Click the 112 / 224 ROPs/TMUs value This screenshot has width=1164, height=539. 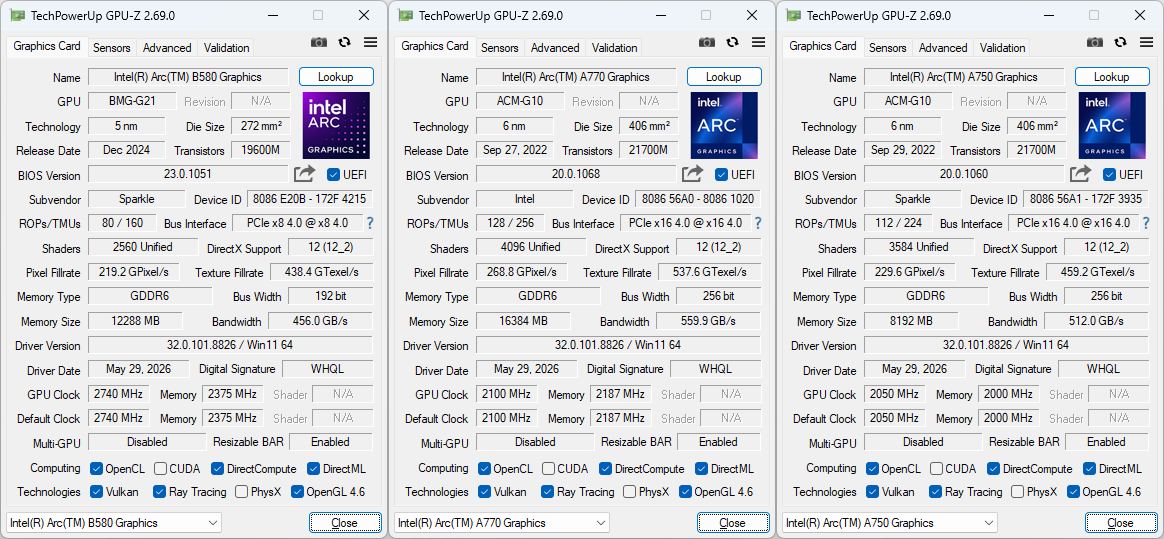point(898,223)
